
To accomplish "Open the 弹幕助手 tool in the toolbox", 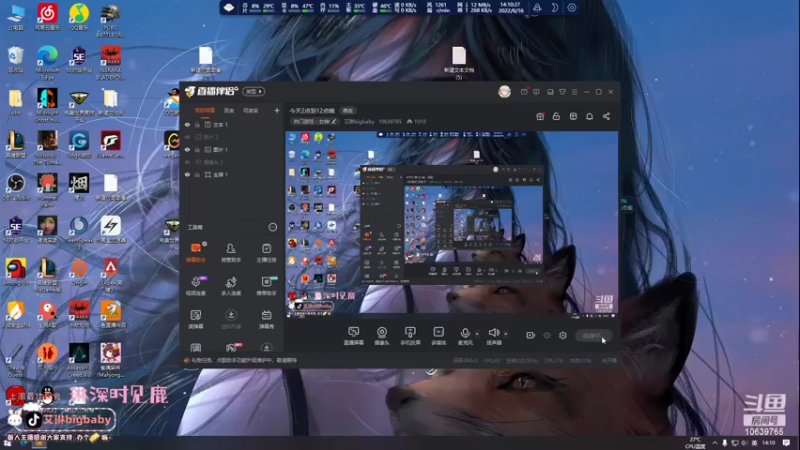I will coord(196,252).
